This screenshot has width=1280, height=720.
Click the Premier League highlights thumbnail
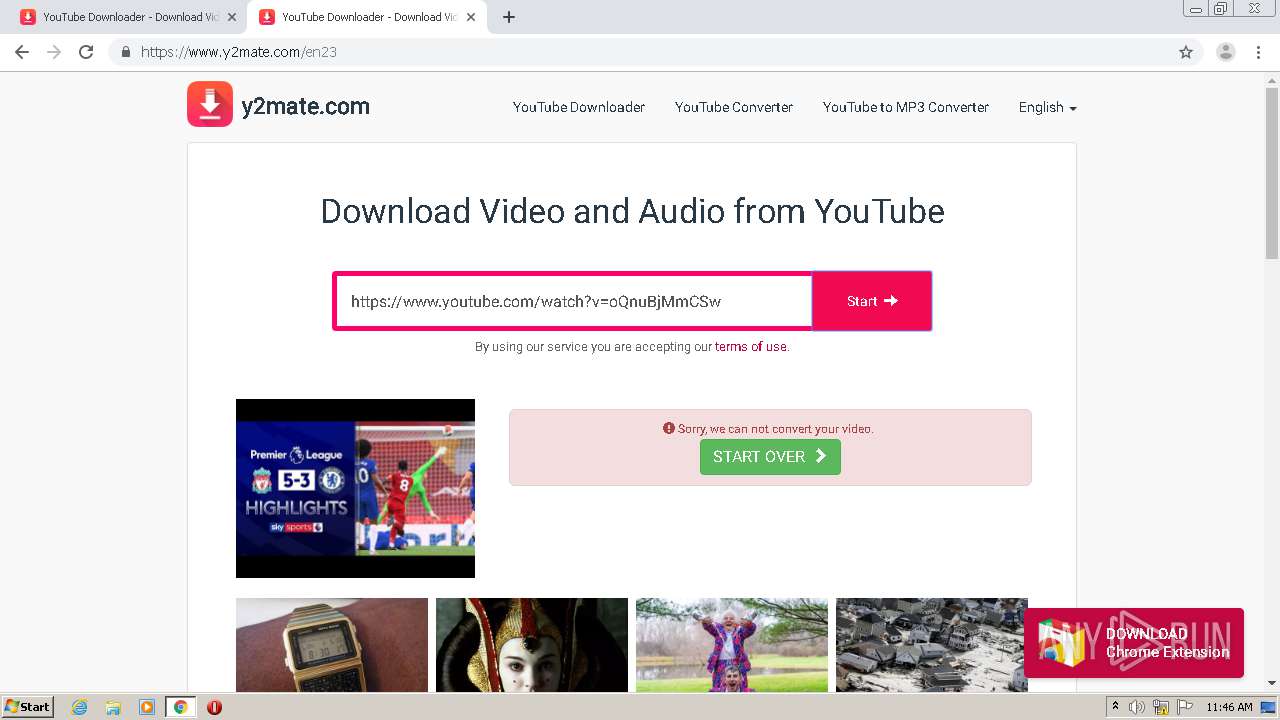pyautogui.click(x=355, y=488)
